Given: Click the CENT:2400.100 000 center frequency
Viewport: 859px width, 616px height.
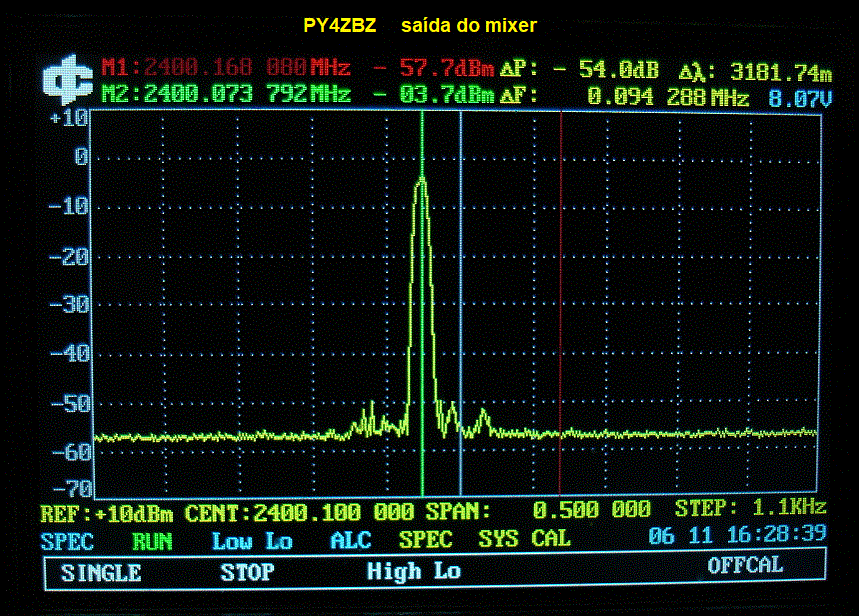Looking at the screenshot, I should [300, 513].
